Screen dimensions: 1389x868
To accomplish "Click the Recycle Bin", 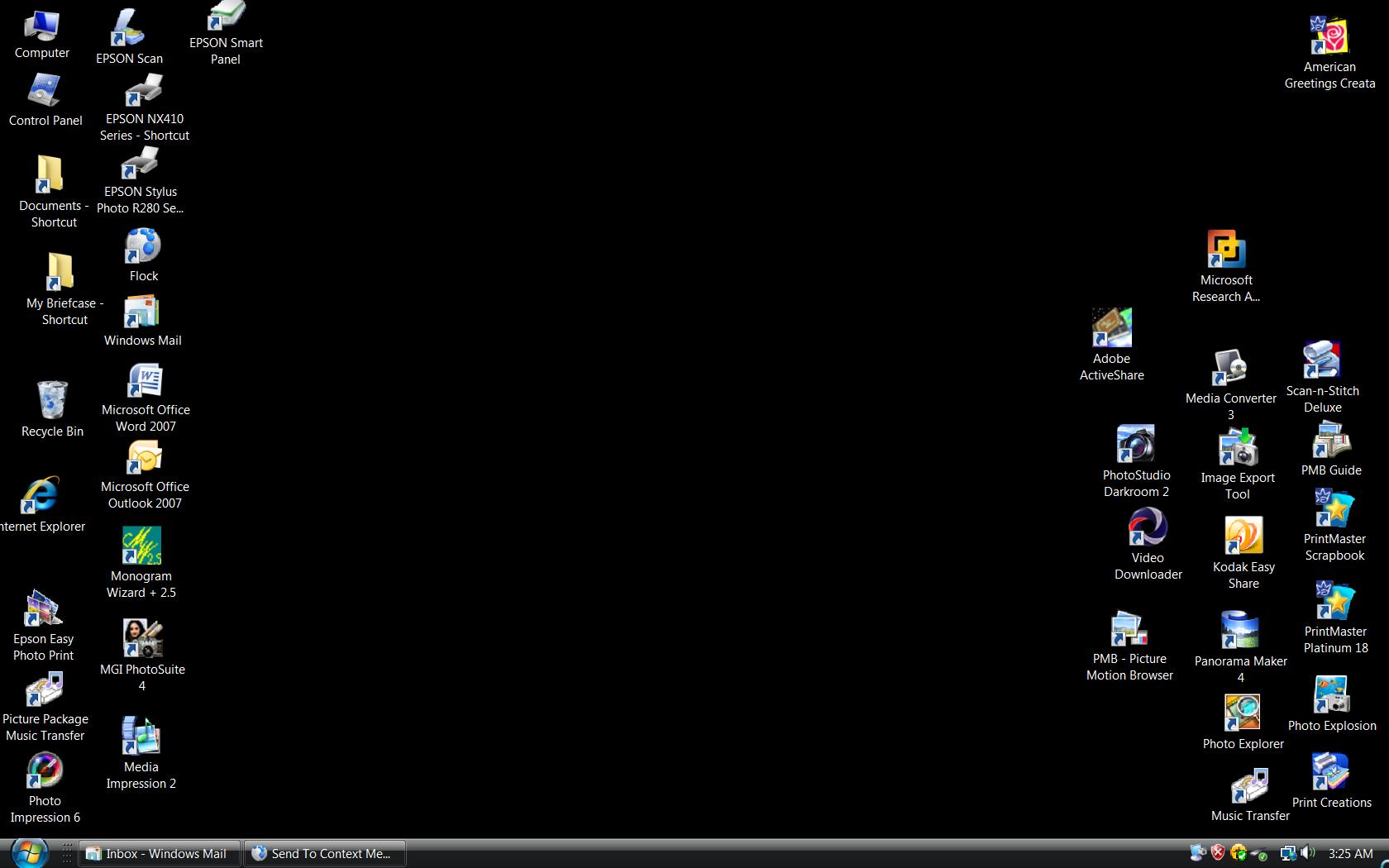I will point(51,400).
